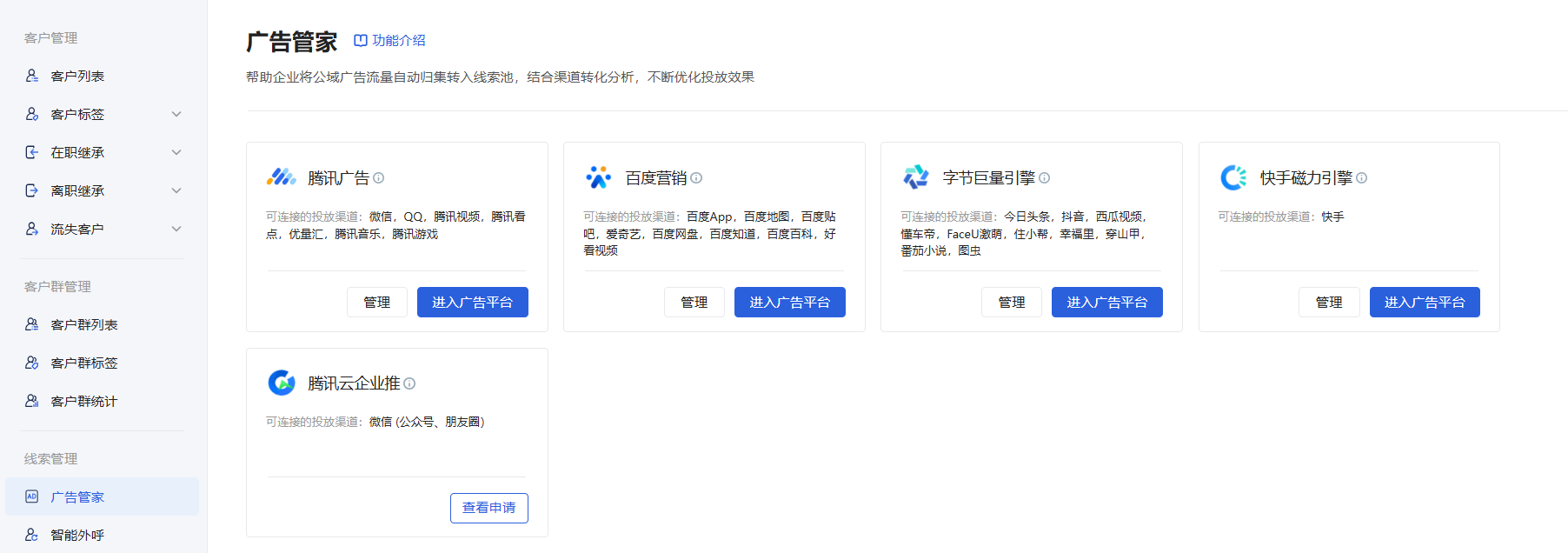Click the 腾讯云企业推 card title
The width and height of the screenshot is (1568, 553).
click(x=355, y=383)
